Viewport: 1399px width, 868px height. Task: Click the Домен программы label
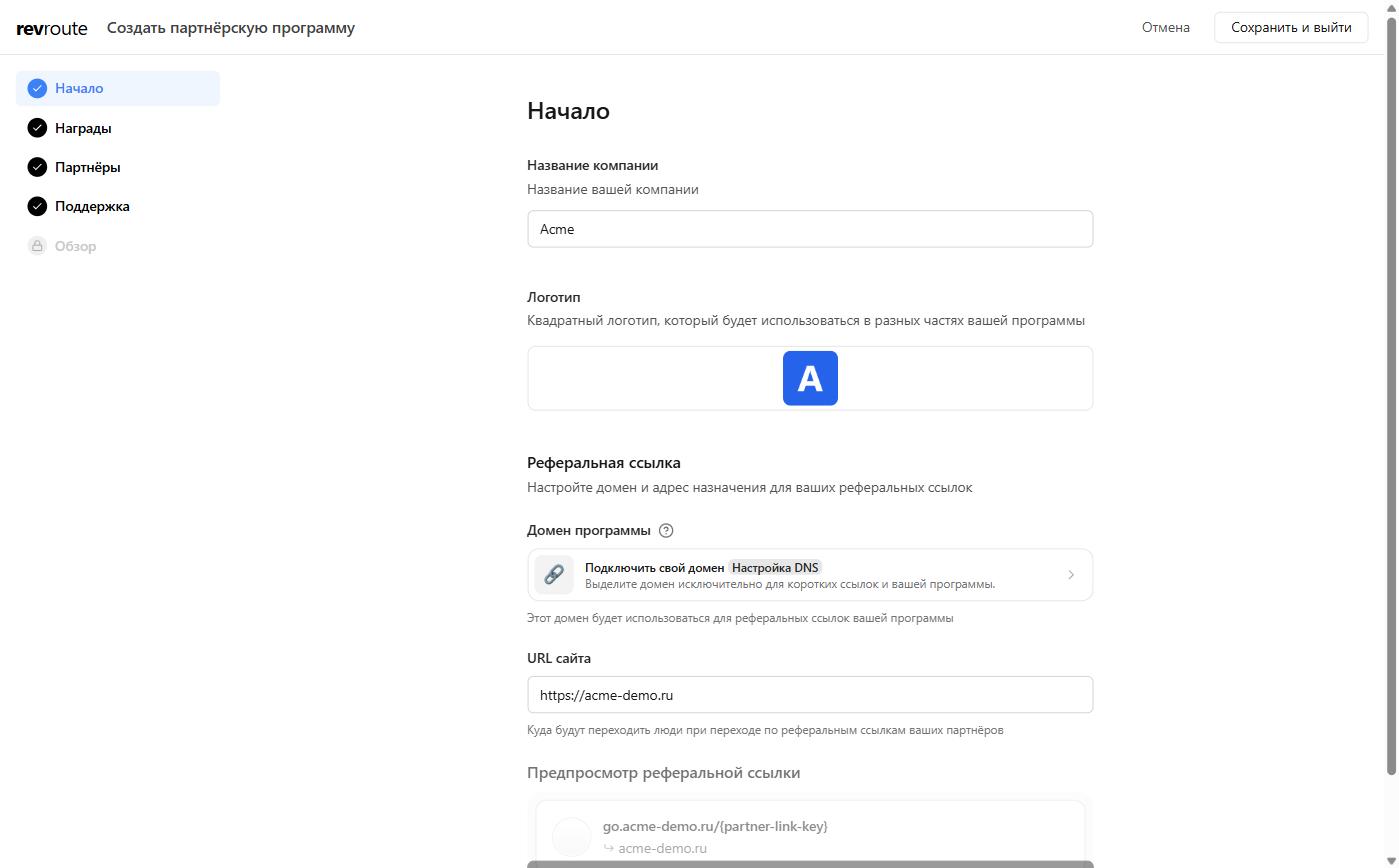[589, 531]
